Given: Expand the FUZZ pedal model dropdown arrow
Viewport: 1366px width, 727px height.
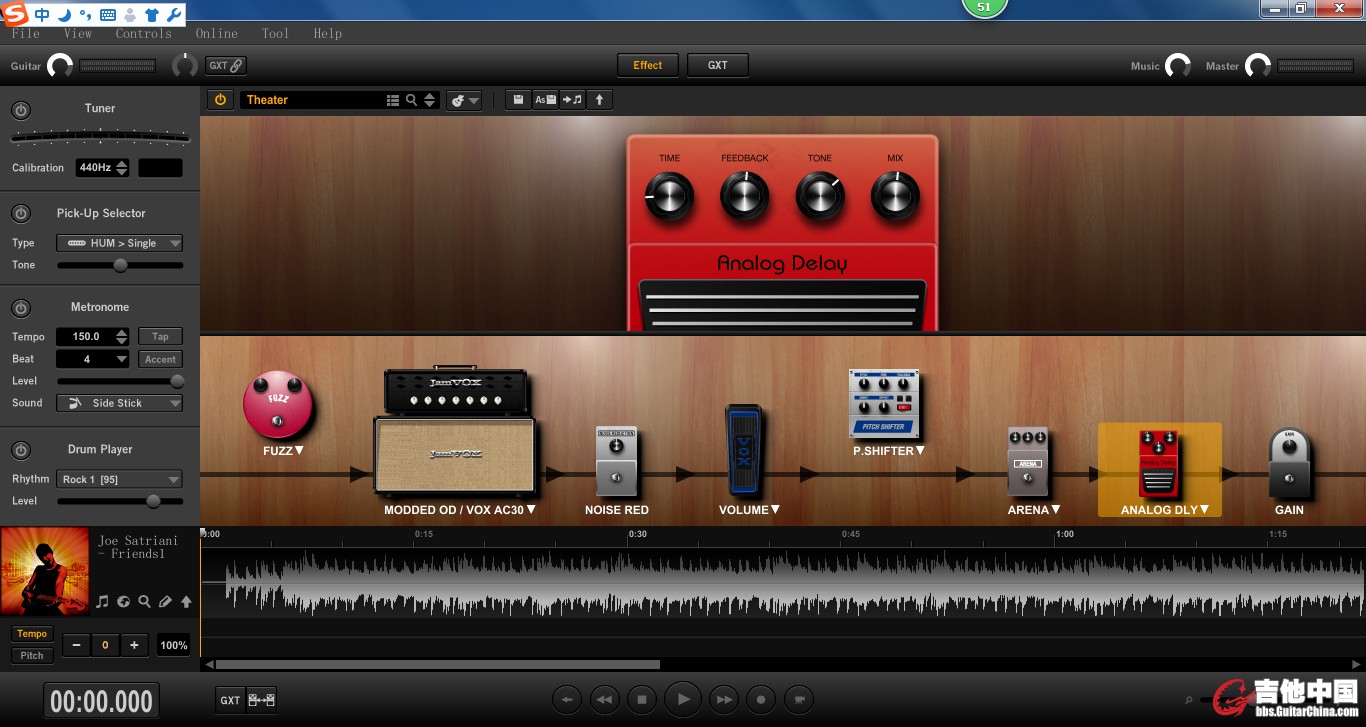Looking at the screenshot, I should coord(299,451).
